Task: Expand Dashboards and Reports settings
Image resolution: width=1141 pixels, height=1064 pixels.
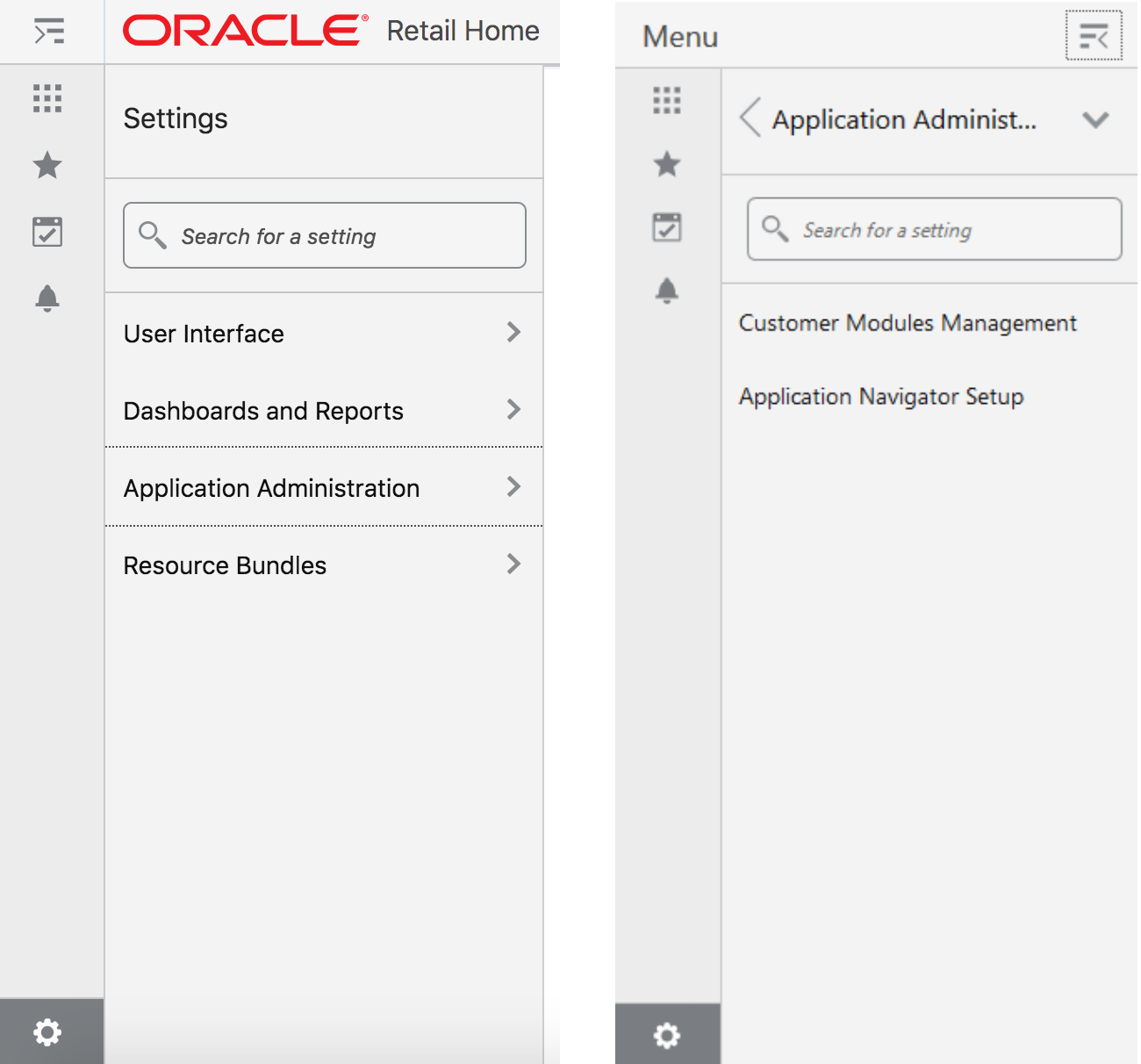Action: click(x=323, y=410)
